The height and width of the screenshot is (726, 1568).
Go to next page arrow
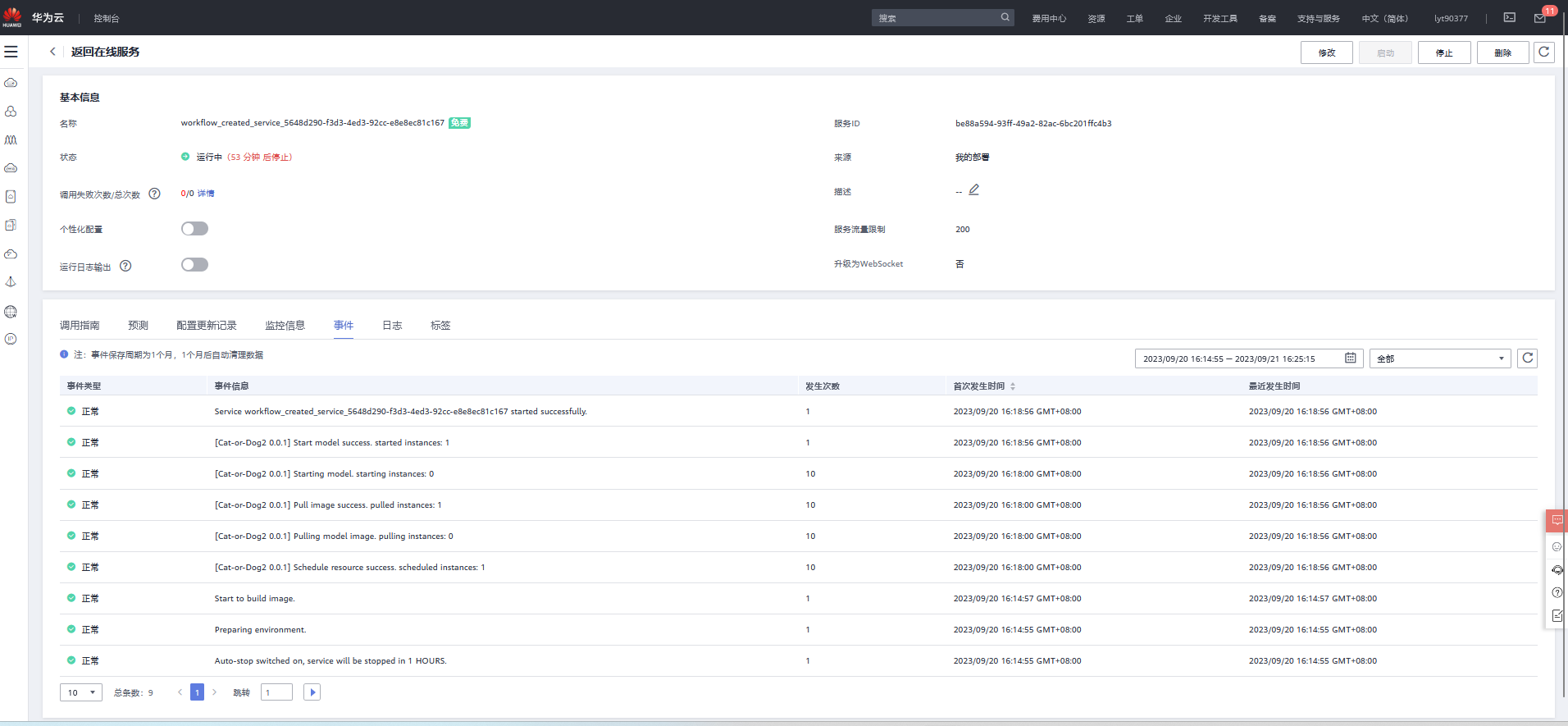coord(215,692)
